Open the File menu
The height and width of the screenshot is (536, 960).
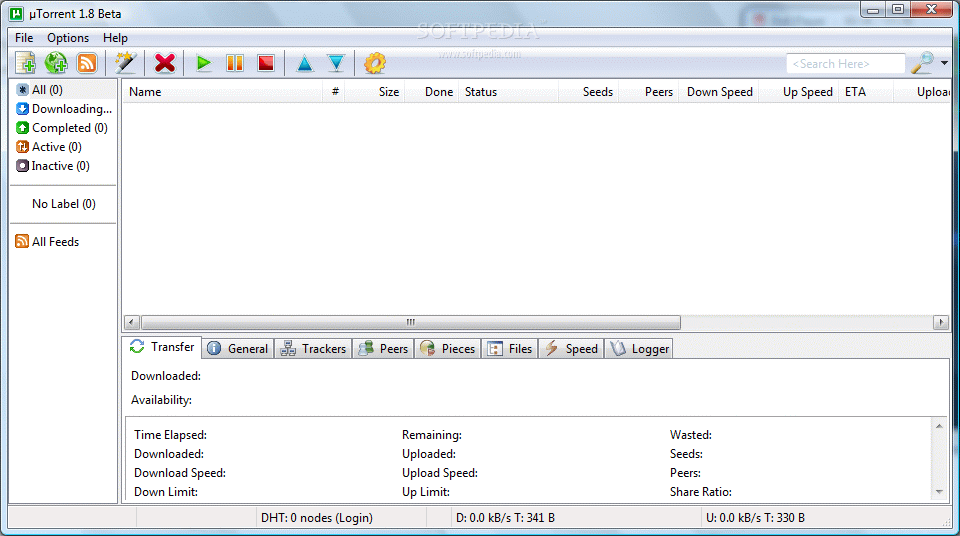click(x=24, y=38)
